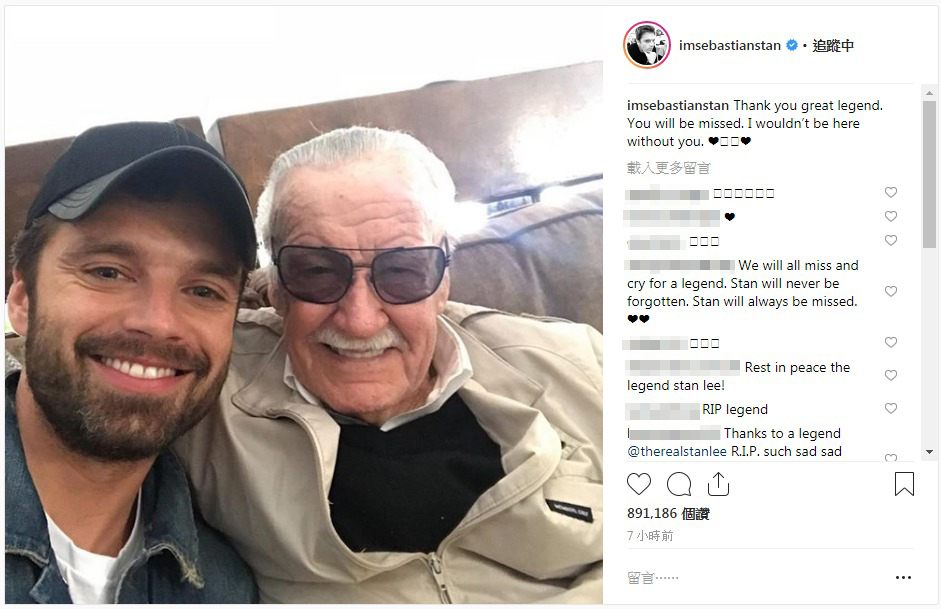The height and width of the screenshot is (609, 941).
Task: Click the @therealstanlee mention link
Action: (671, 452)
